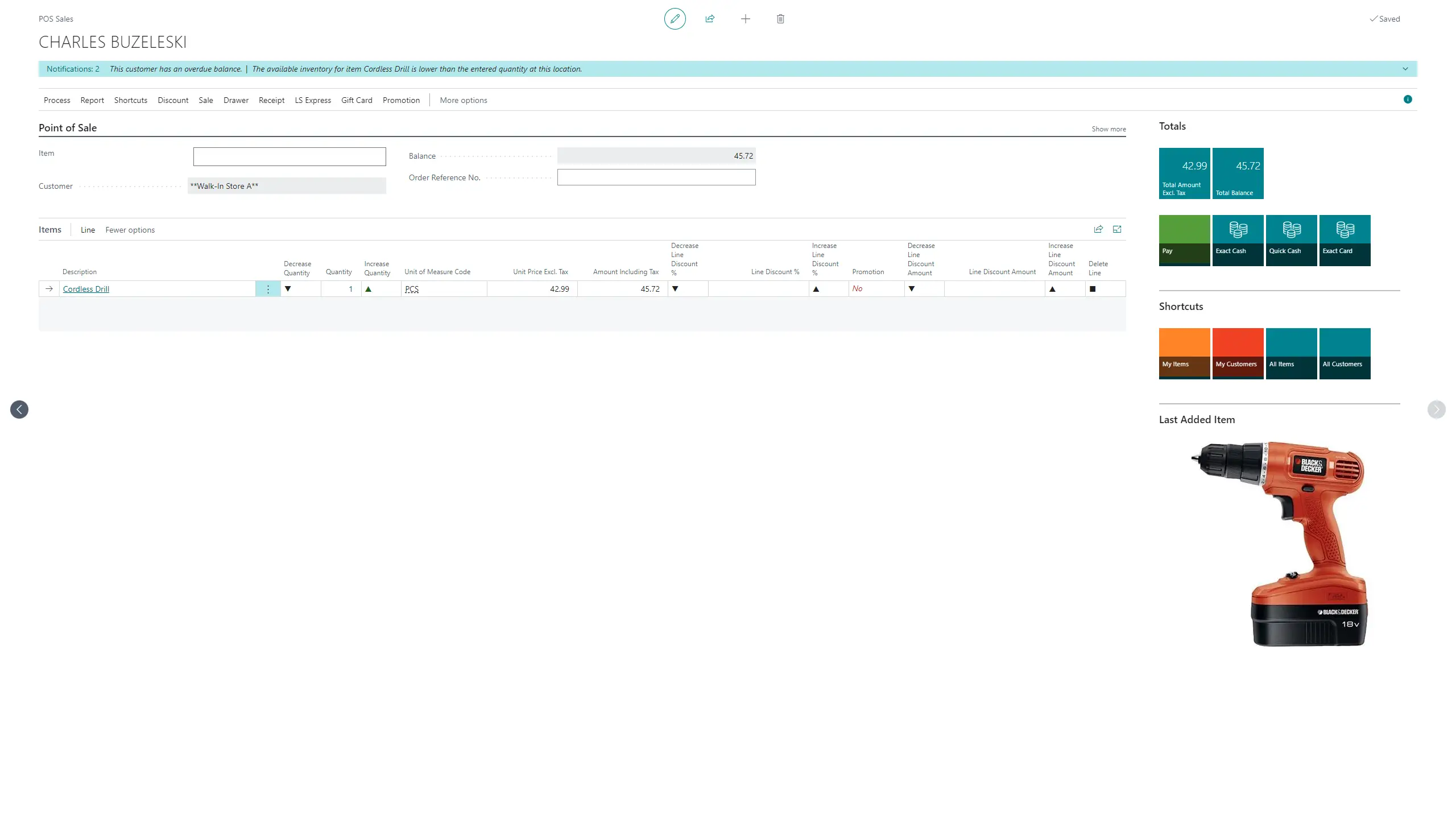
Task: Click the pencil edit icon
Action: pos(675,19)
